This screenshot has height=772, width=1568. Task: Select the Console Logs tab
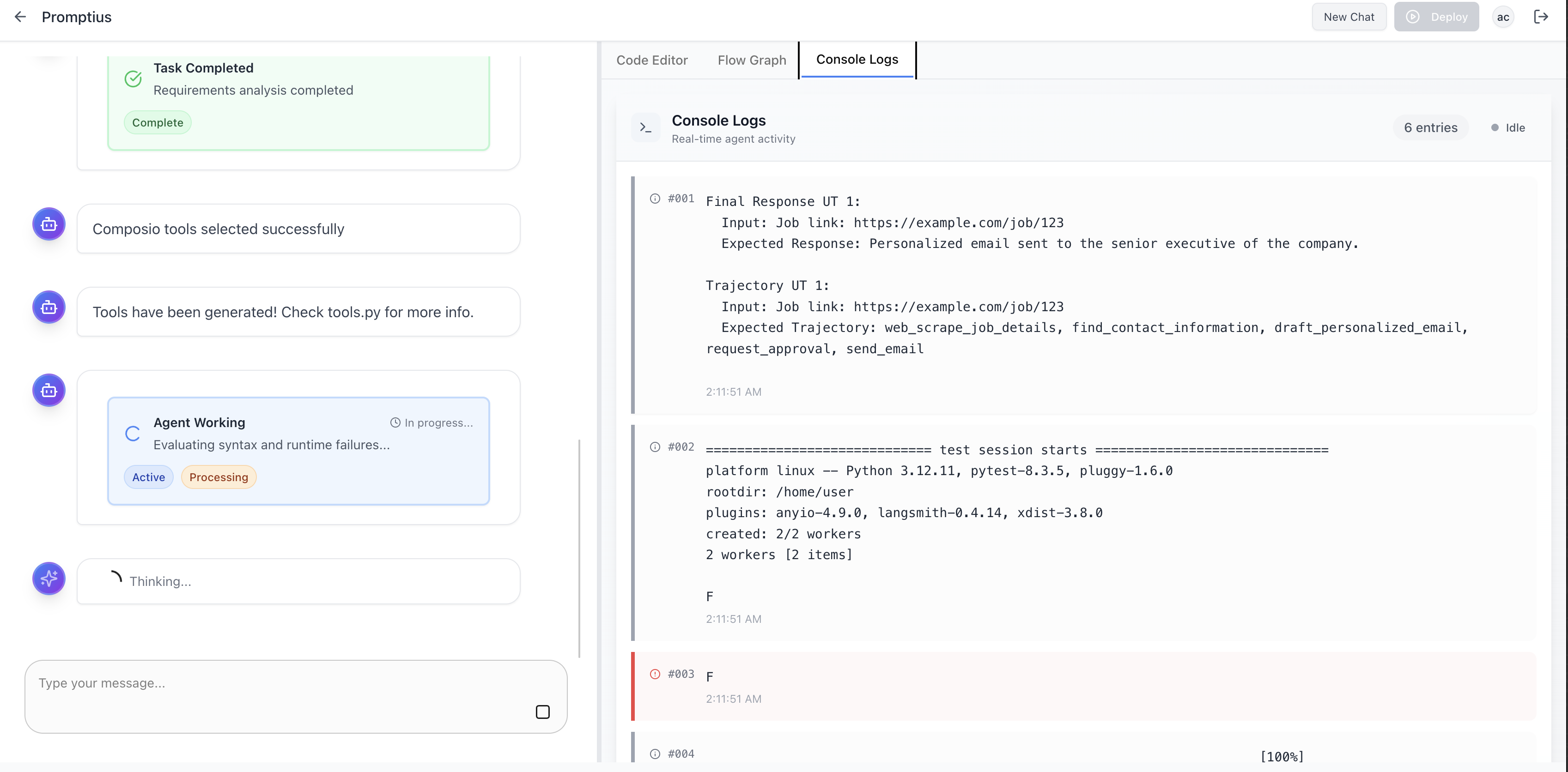857,60
